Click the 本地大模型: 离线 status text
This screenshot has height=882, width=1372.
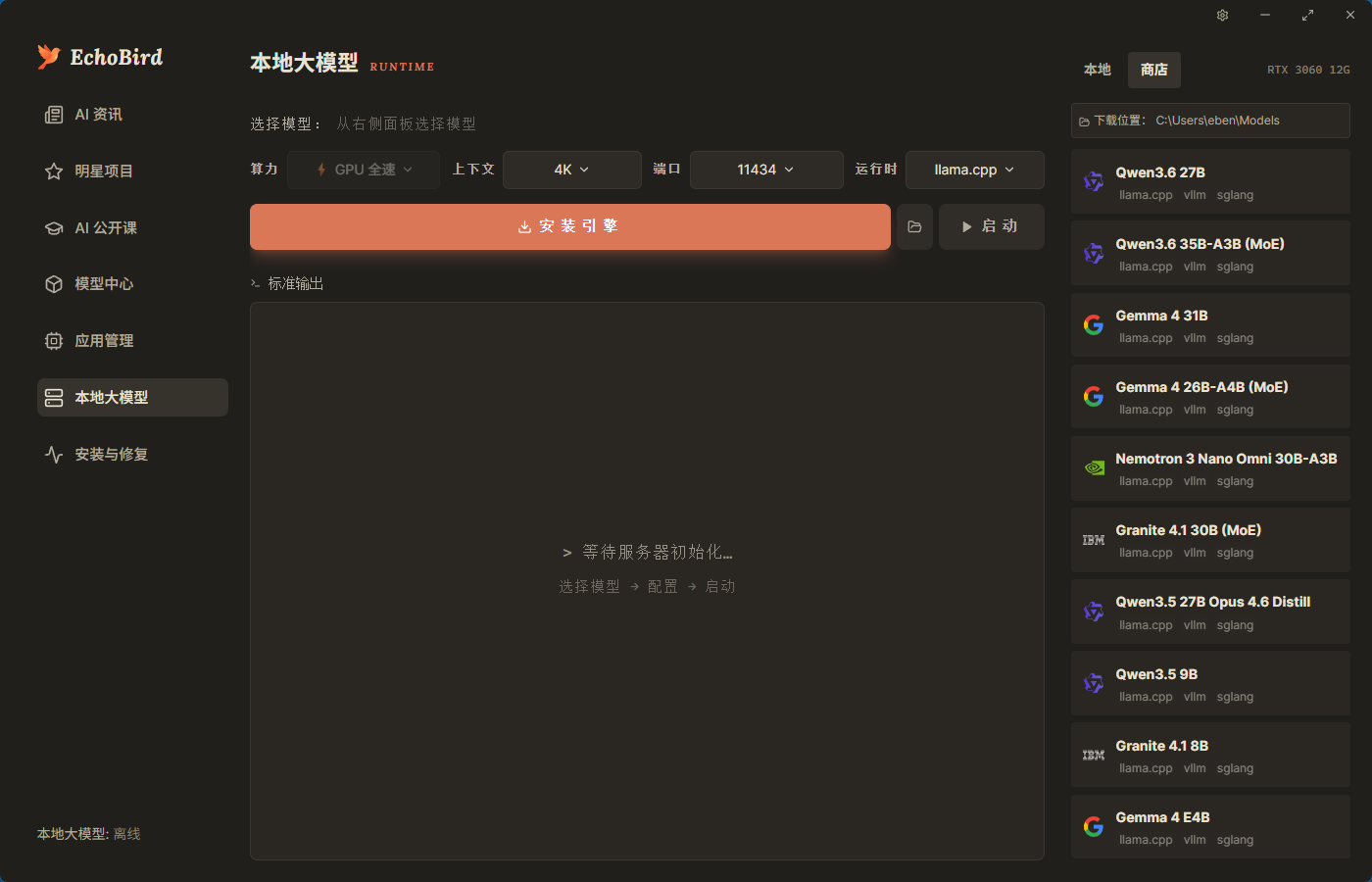89,834
